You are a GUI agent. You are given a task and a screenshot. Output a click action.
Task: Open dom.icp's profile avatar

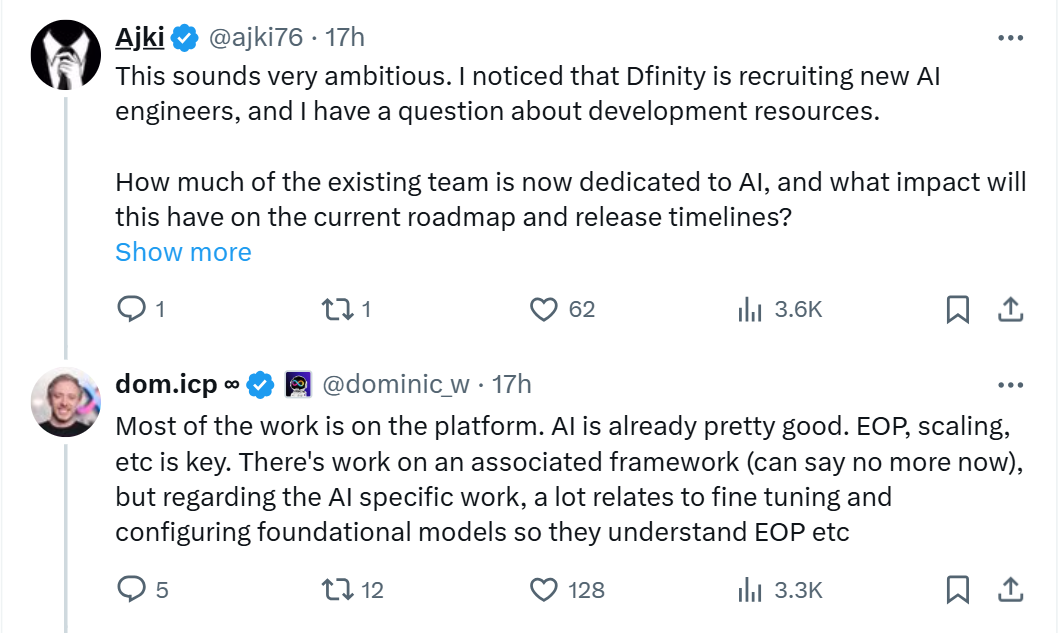pyautogui.click(x=66, y=402)
